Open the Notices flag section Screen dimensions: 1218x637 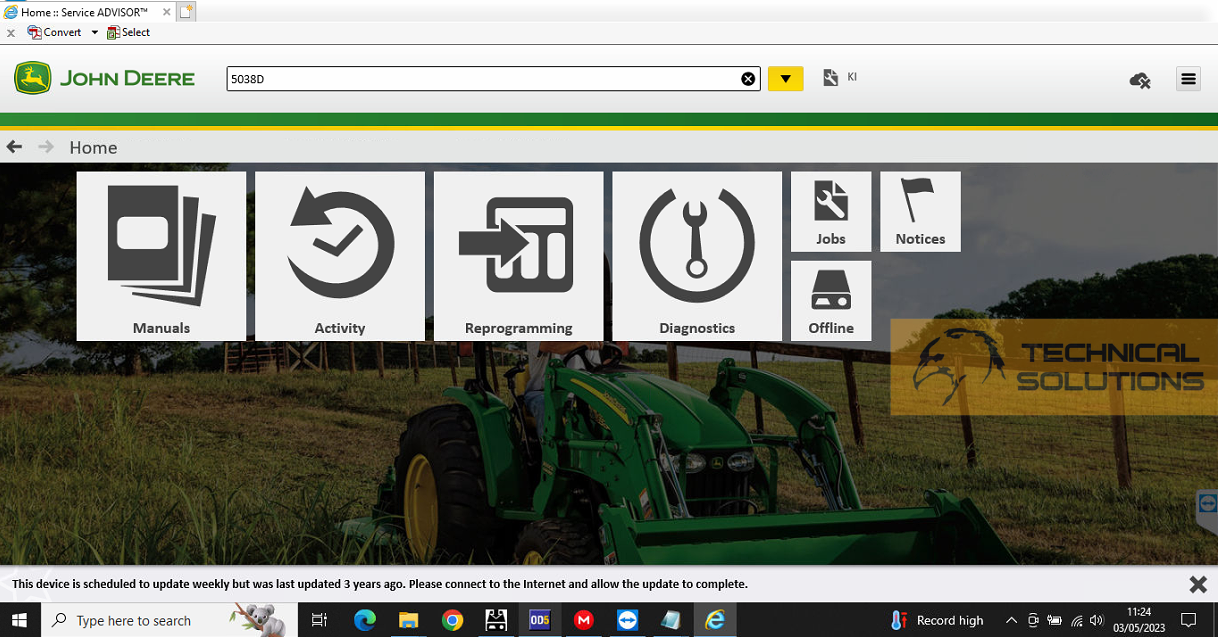[x=919, y=211]
